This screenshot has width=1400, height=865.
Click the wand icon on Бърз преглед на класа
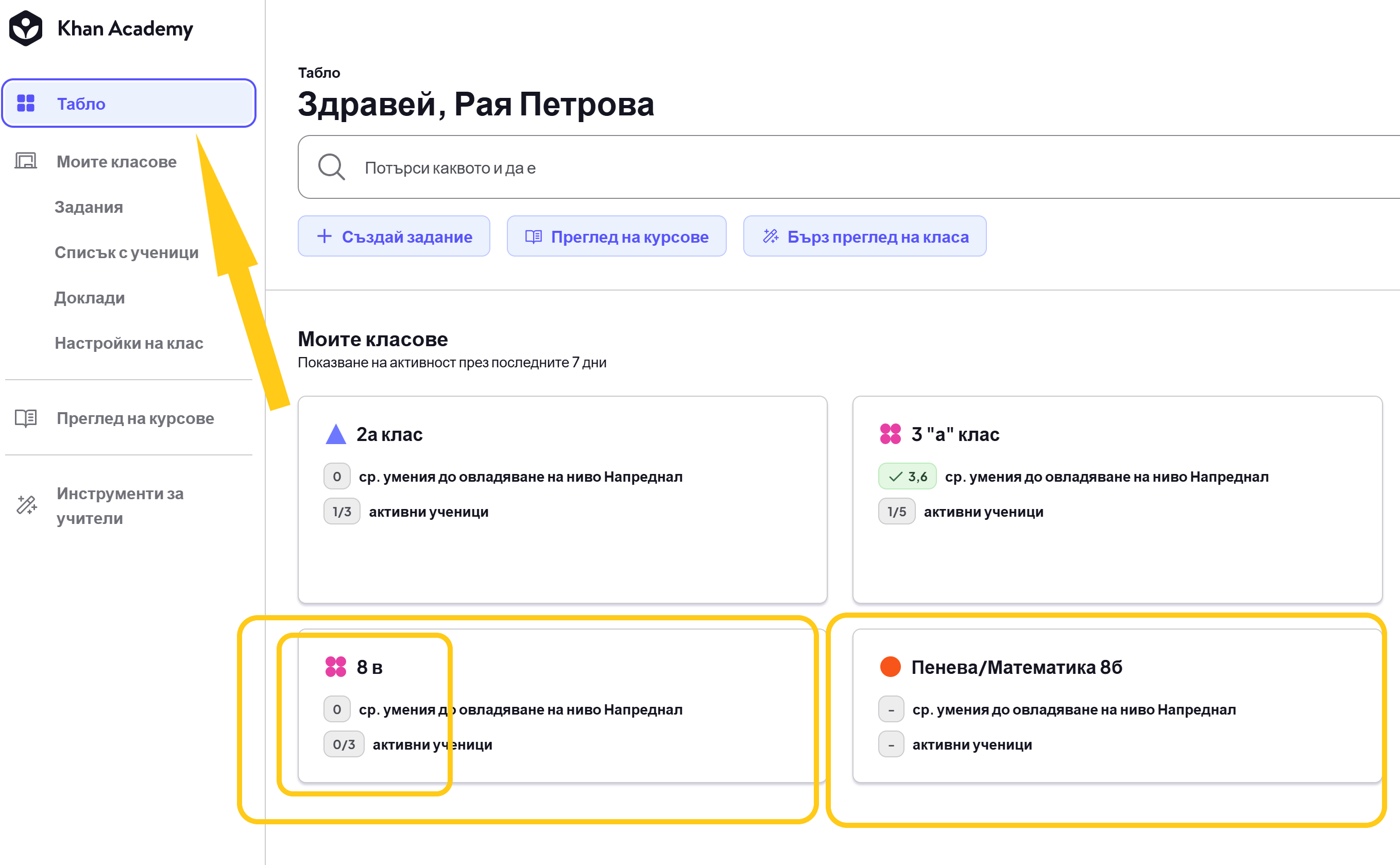pyautogui.click(x=771, y=236)
